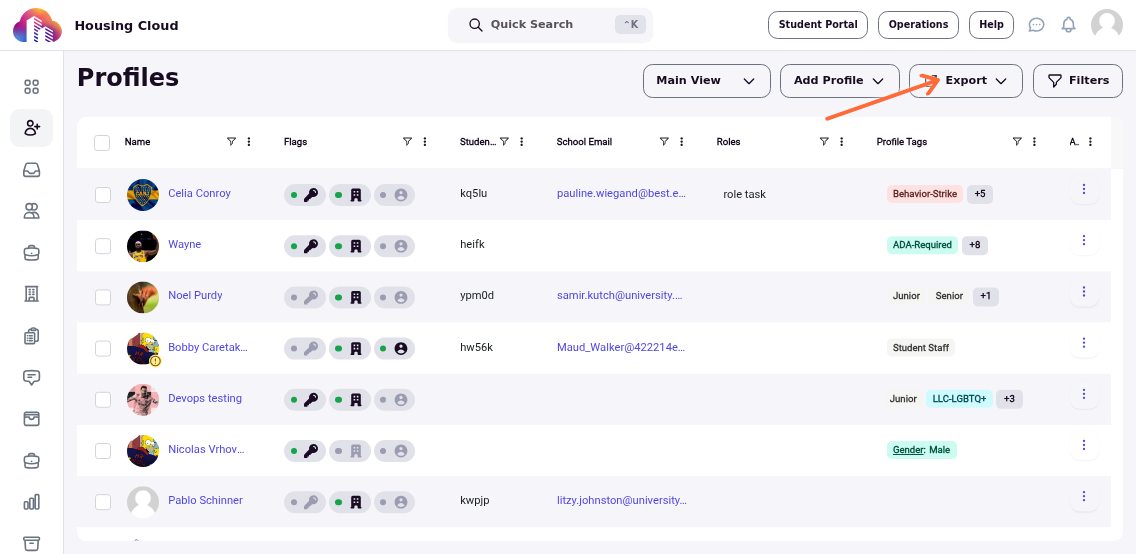Click the Gender: Male tag
Image resolution: width=1136 pixels, height=554 pixels.
[x=922, y=450]
